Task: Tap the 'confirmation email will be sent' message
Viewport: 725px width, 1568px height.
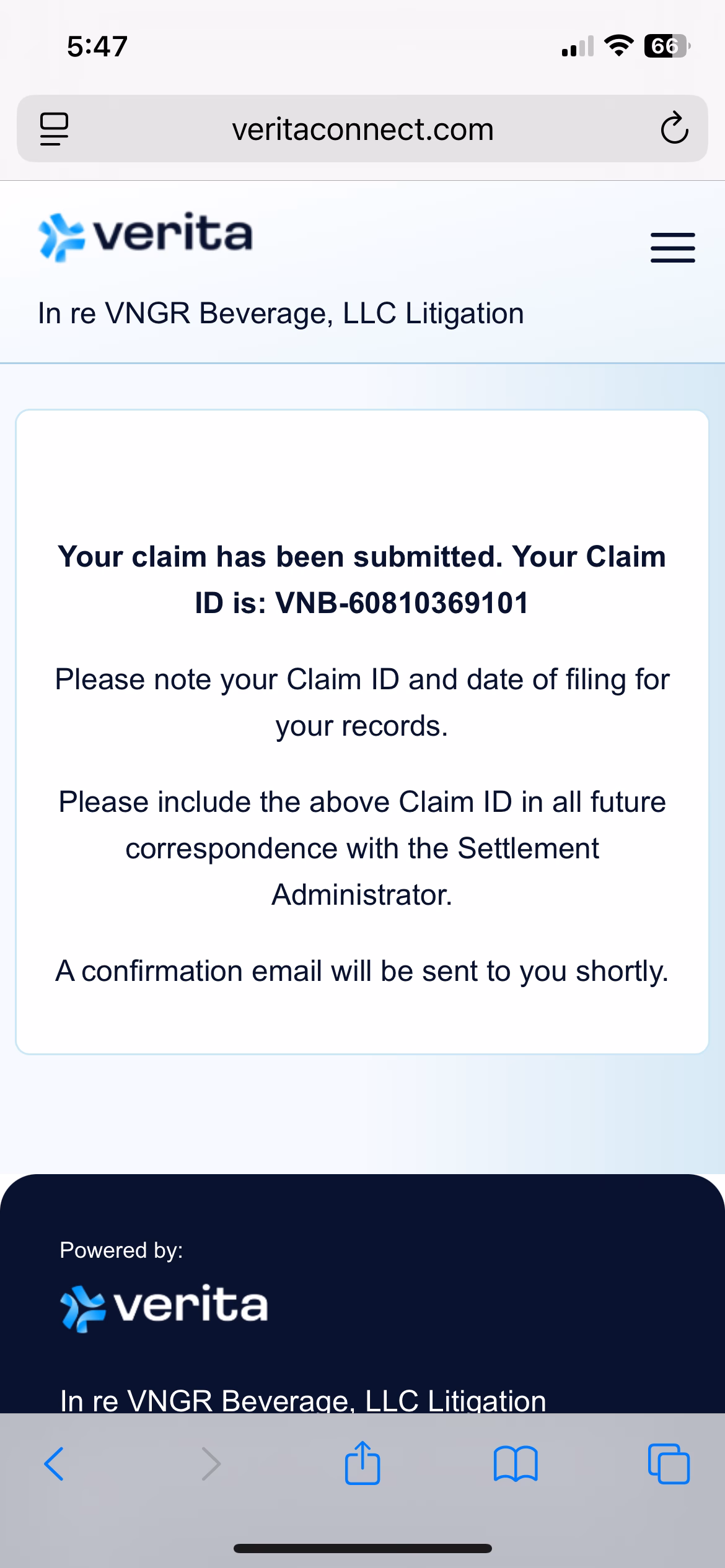Action: [x=362, y=971]
